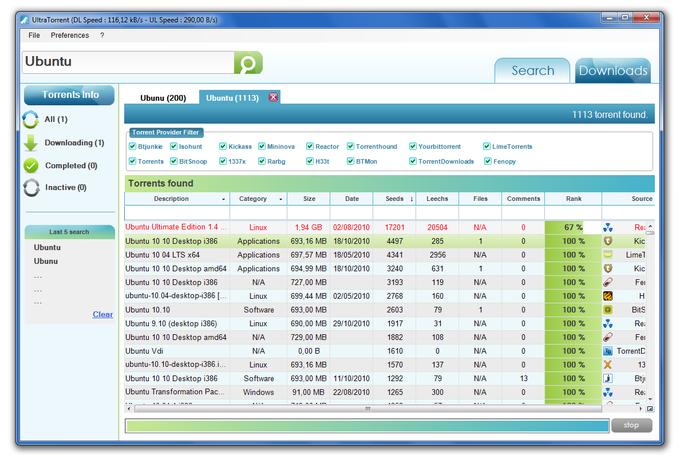Toggle the Mininova provider checkbox
This screenshot has width=680, height=459.
262,146
